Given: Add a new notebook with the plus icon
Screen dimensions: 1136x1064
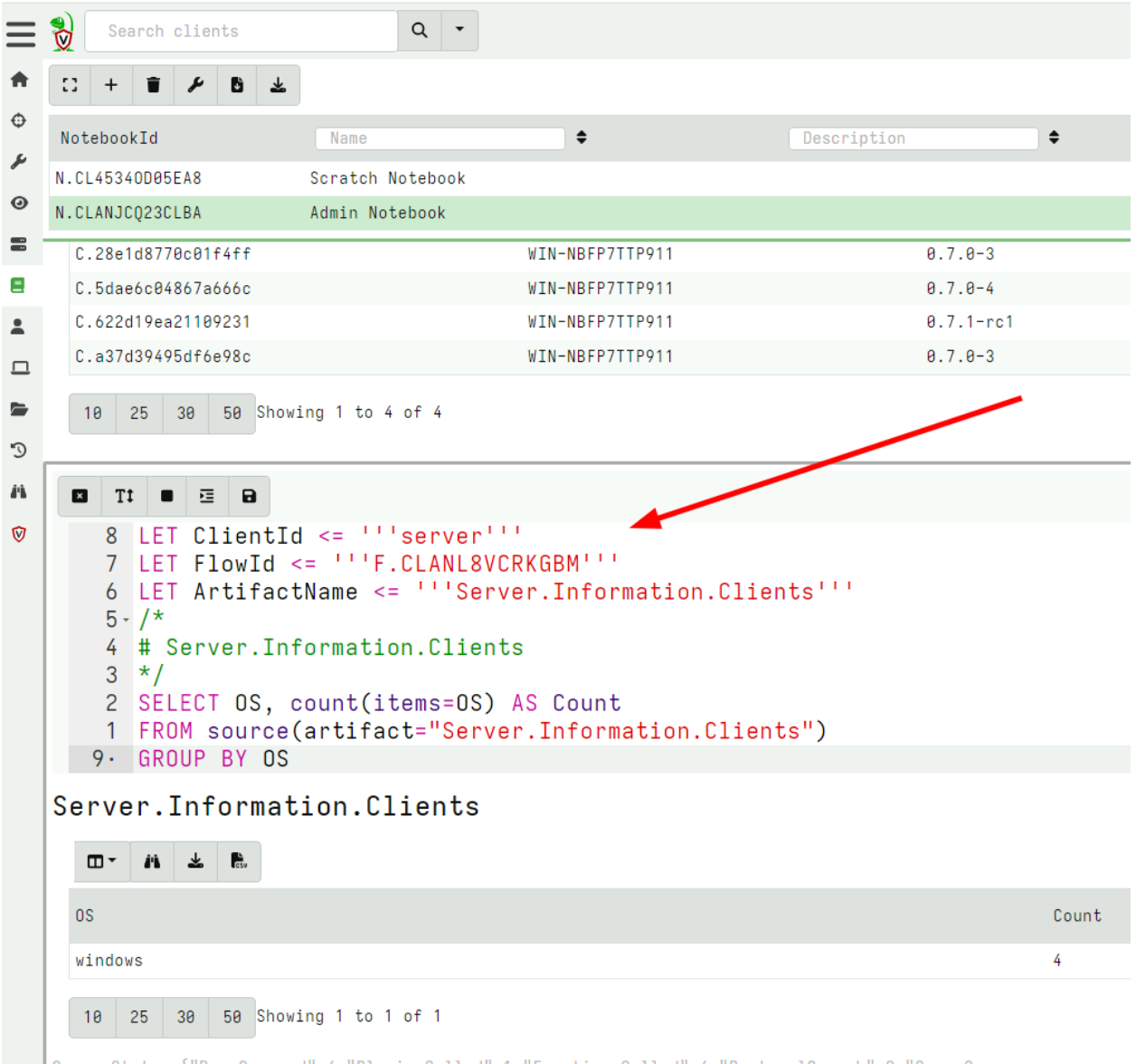Looking at the screenshot, I should pos(111,84).
